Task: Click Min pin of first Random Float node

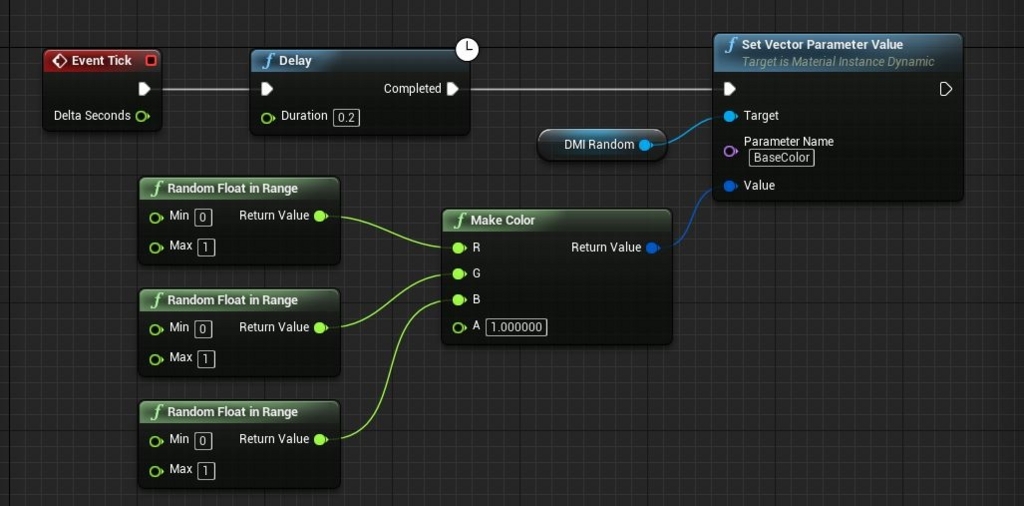Action: 156,218
